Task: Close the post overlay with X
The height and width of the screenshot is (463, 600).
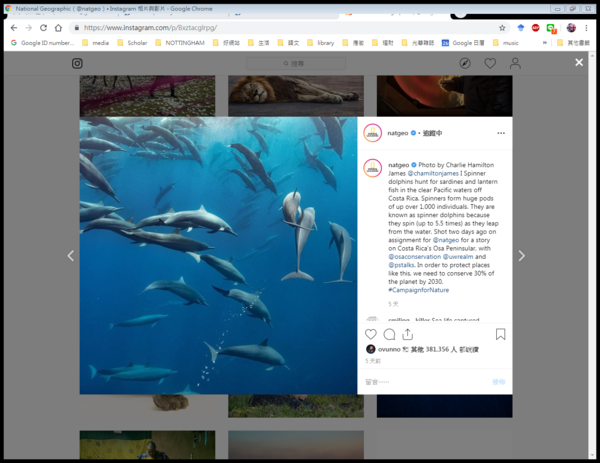Action: pos(579,62)
